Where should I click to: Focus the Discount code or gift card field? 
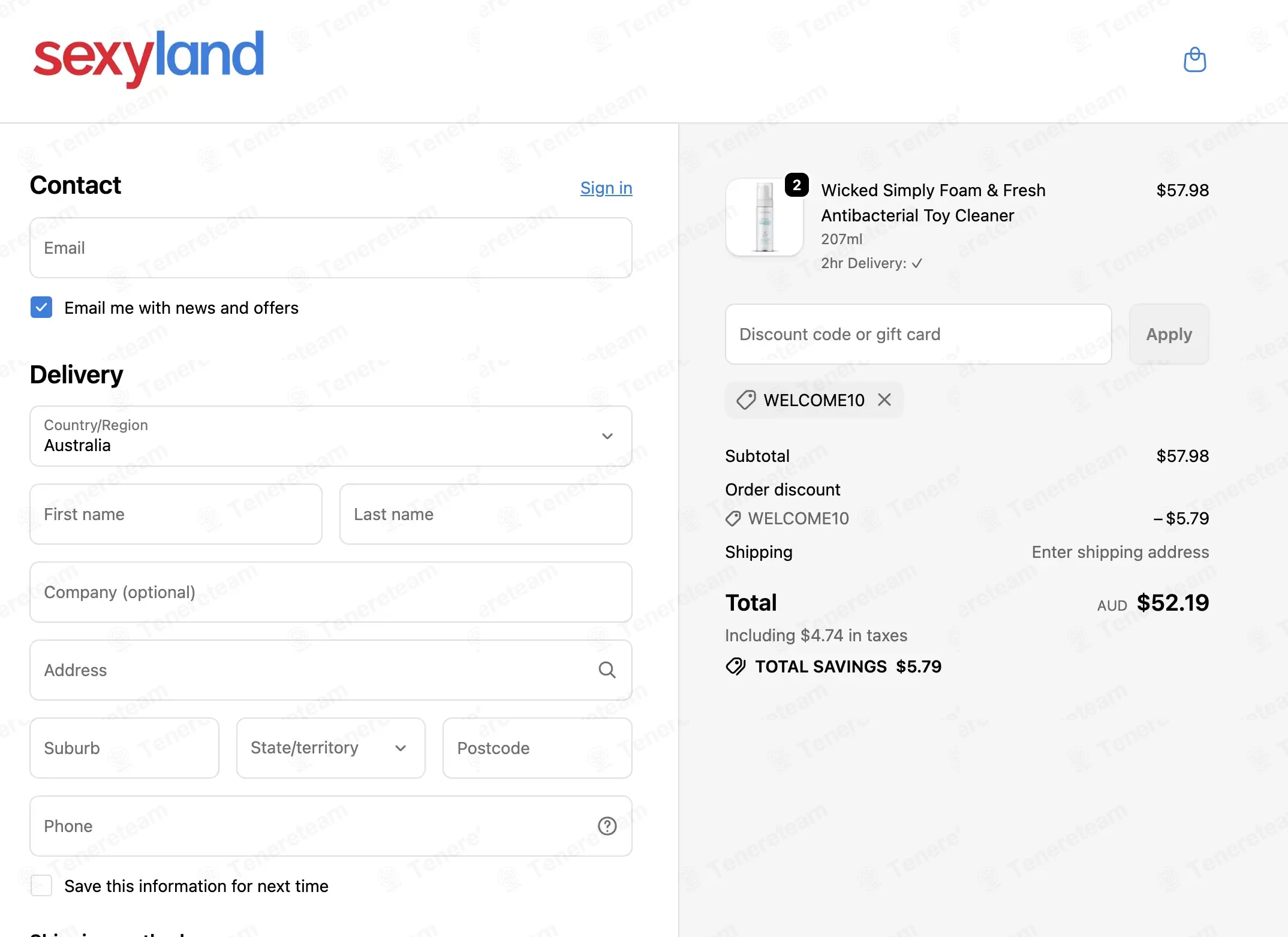click(918, 334)
